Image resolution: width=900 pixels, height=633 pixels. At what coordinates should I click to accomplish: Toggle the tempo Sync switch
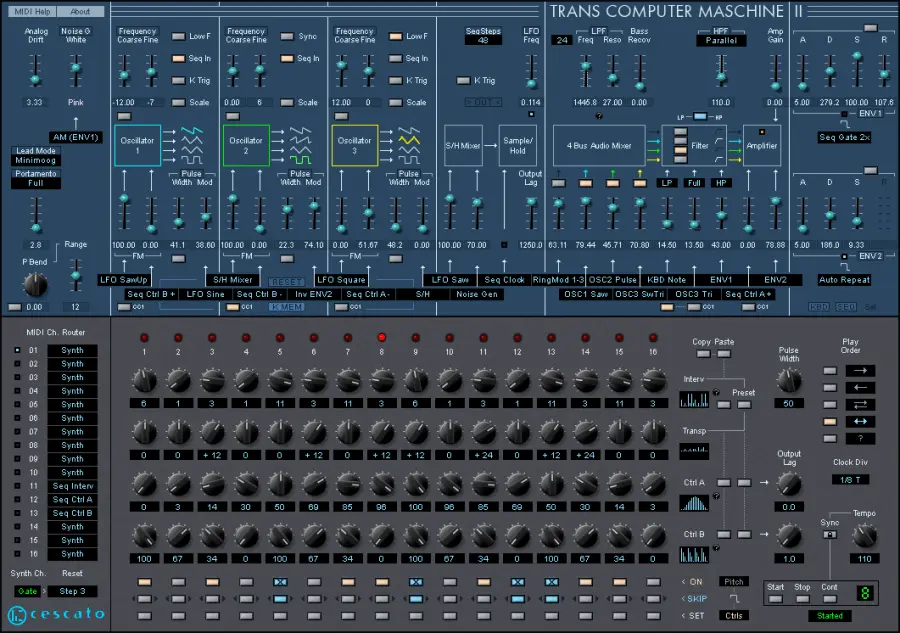[x=829, y=534]
